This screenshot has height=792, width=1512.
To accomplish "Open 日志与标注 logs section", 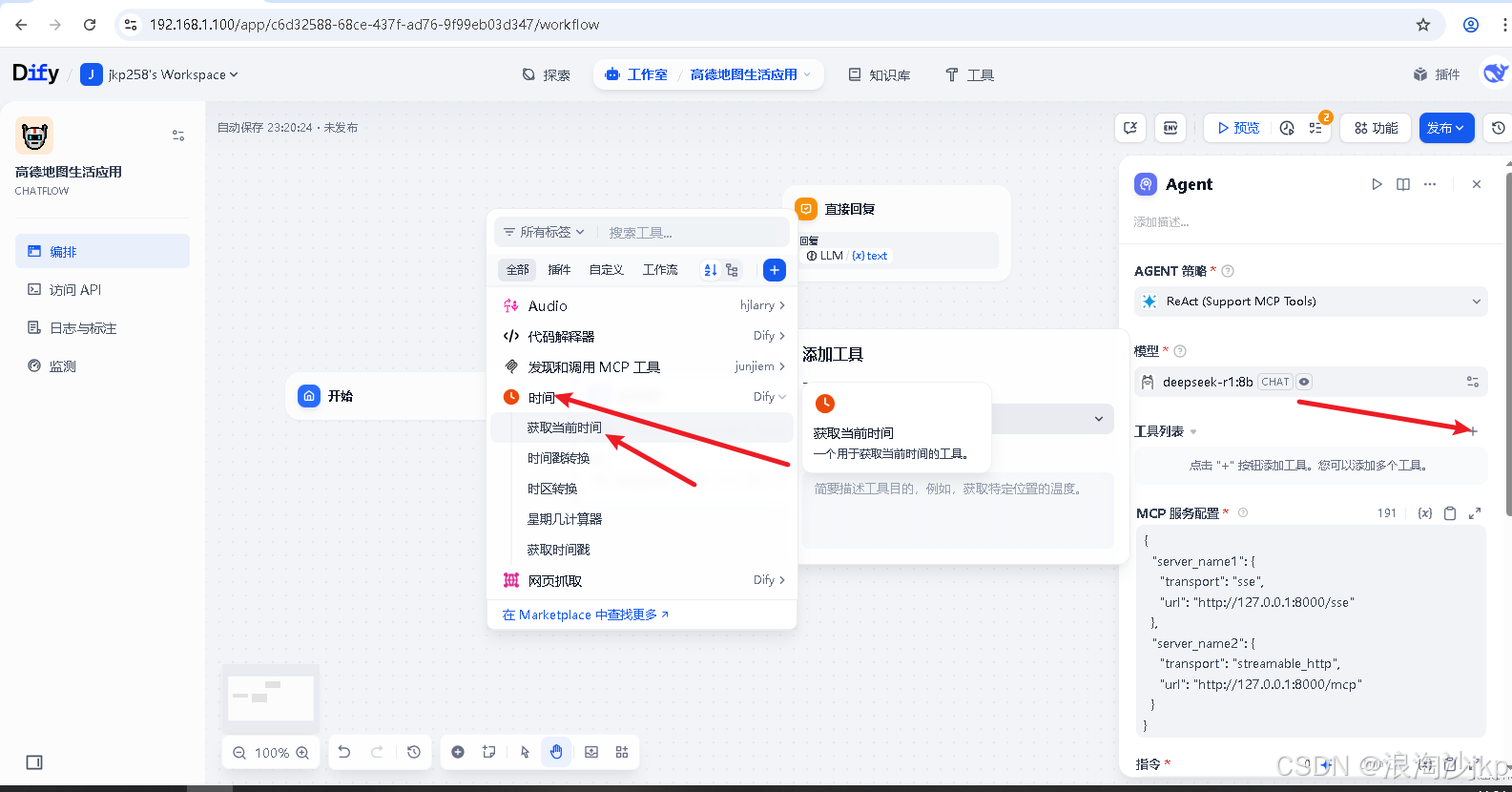I will (x=102, y=327).
